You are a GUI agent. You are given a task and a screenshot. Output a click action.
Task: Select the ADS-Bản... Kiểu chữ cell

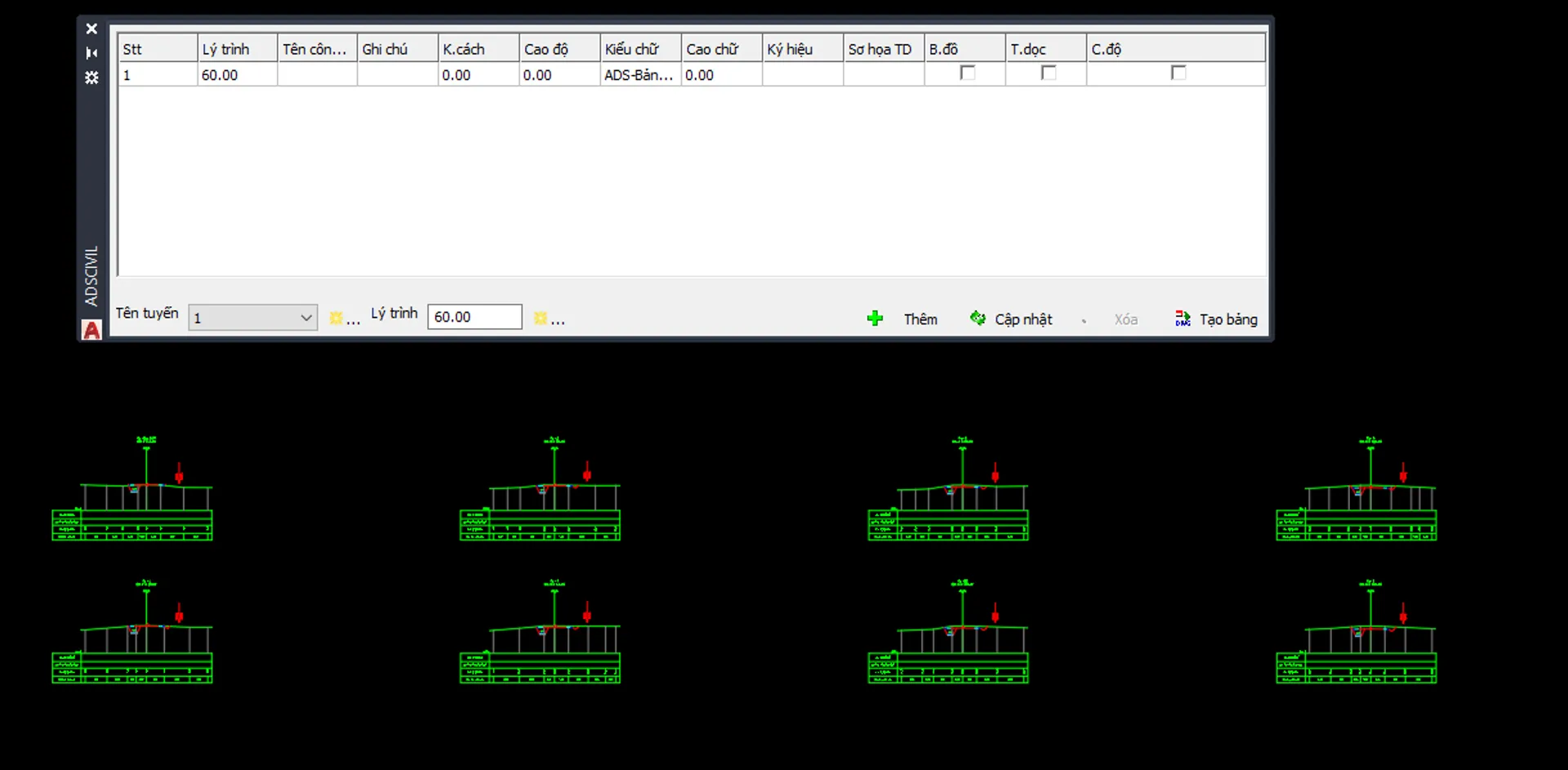(641, 74)
